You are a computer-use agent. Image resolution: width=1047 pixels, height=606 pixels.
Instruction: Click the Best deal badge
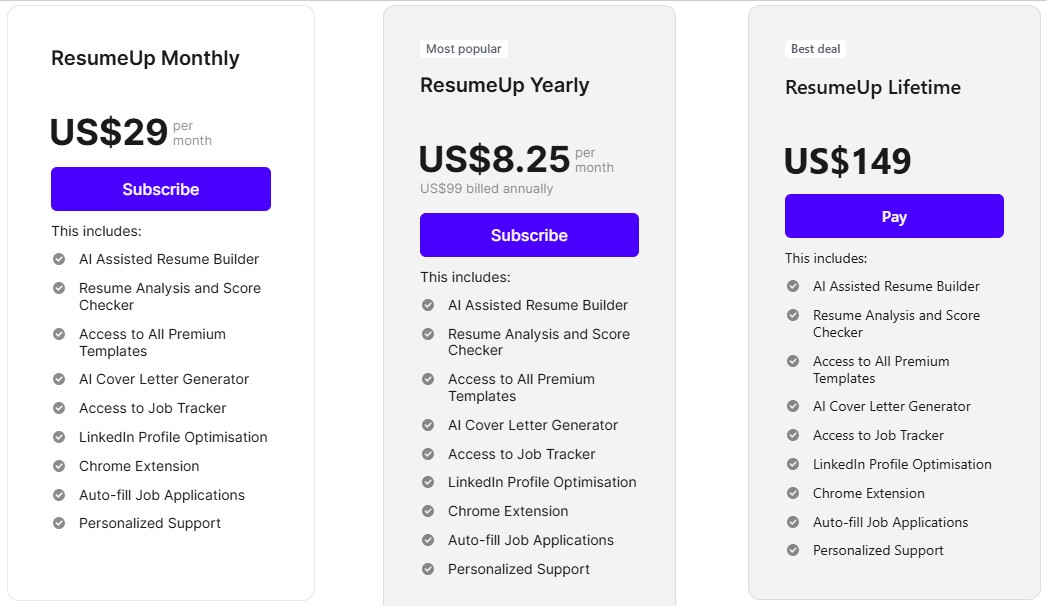click(x=816, y=48)
